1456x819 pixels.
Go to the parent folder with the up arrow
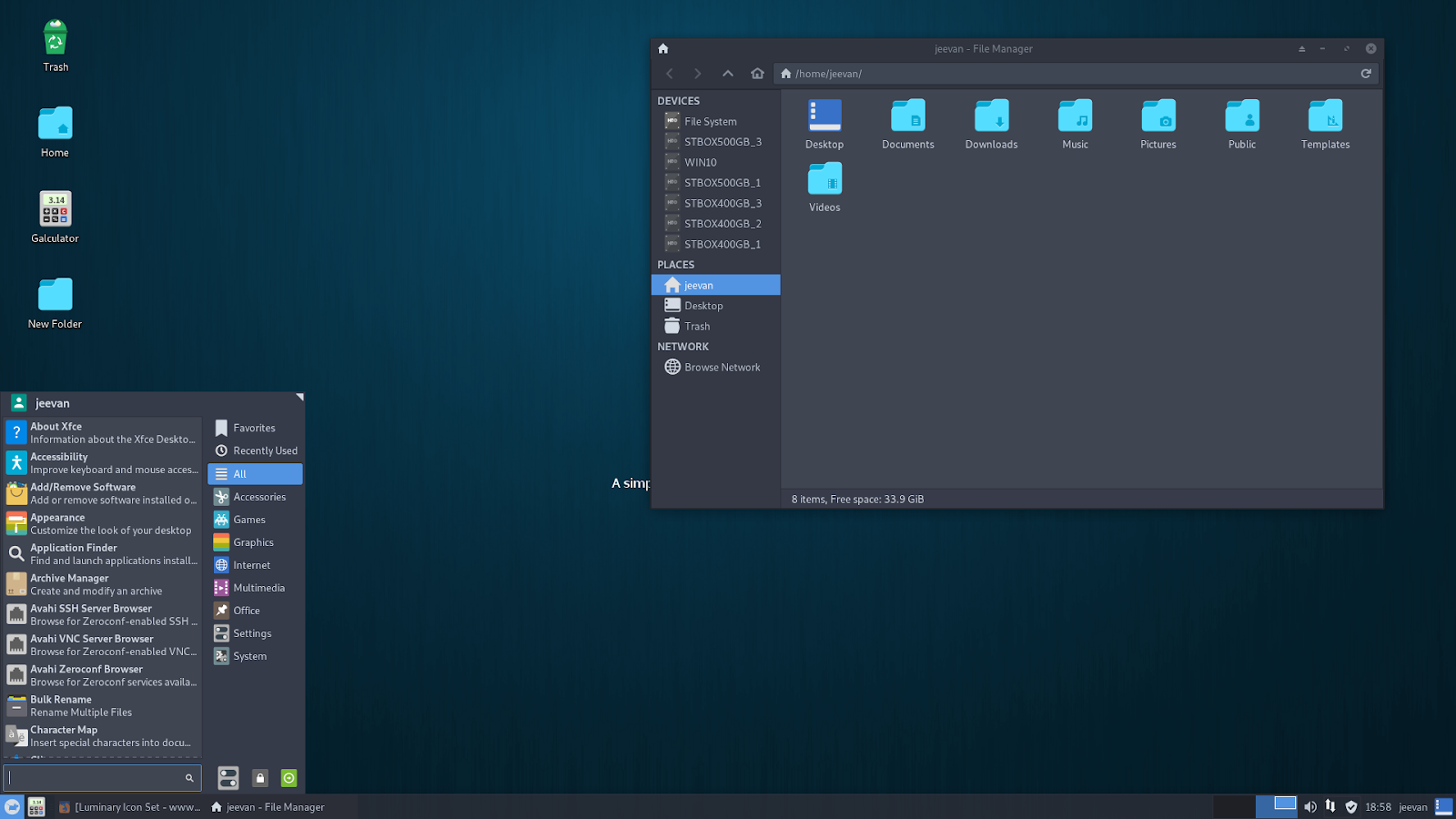[728, 74]
